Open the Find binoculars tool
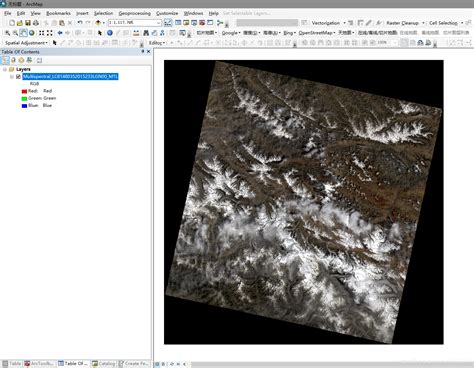The image size is (474, 368). tap(146, 33)
